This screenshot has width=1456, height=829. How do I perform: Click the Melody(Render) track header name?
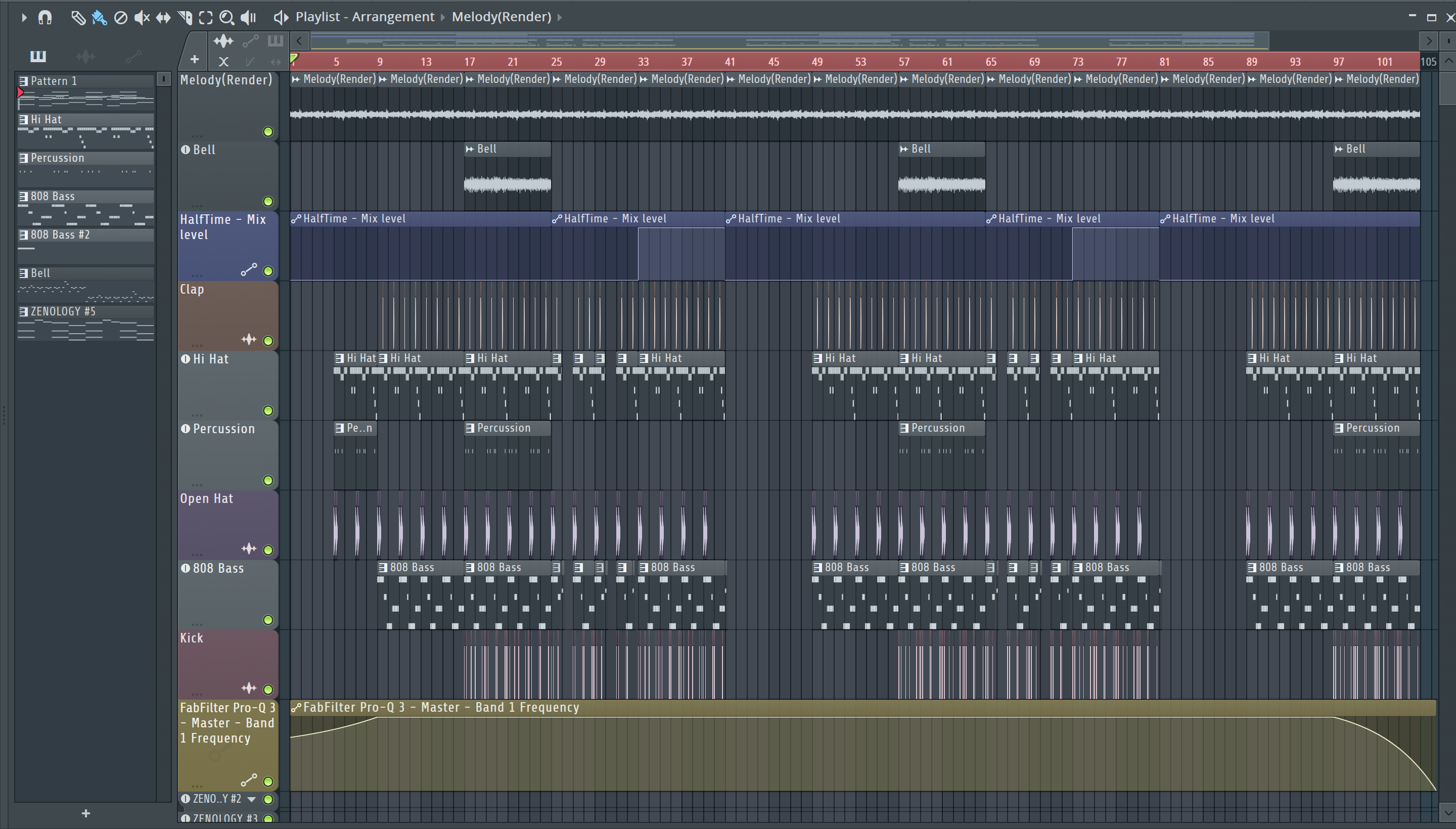(x=226, y=80)
